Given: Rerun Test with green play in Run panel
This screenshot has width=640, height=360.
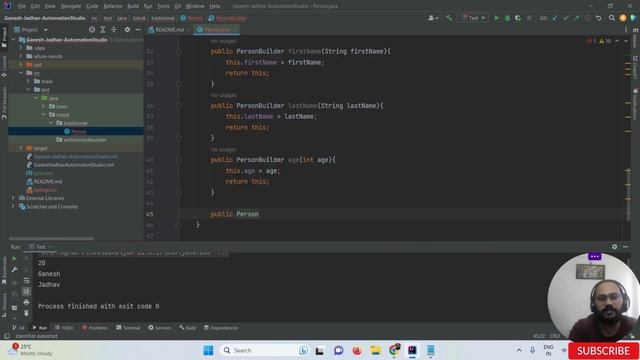Looking at the screenshot, I should point(14,259).
